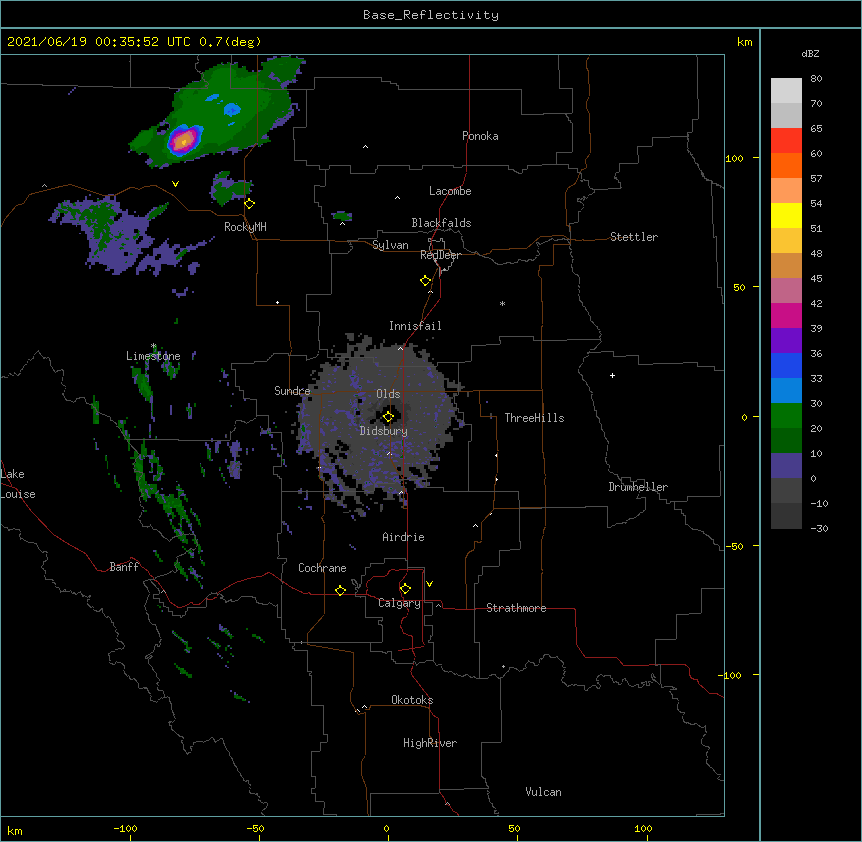Image resolution: width=862 pixels, height=842 pixels.
Task: Click the Lacombe label
Action: [x=450, y=191]
